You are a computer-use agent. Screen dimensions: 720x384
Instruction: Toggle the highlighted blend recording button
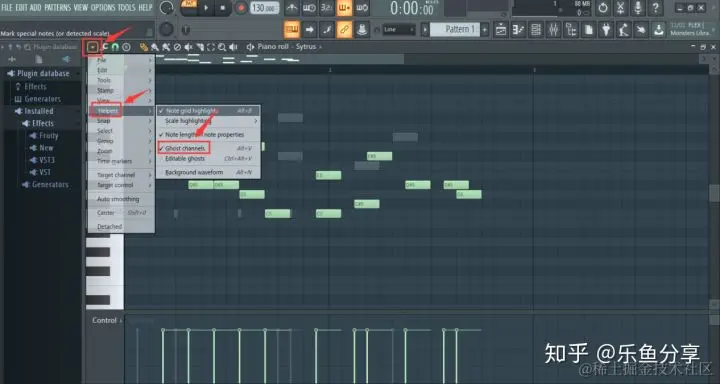344,8
